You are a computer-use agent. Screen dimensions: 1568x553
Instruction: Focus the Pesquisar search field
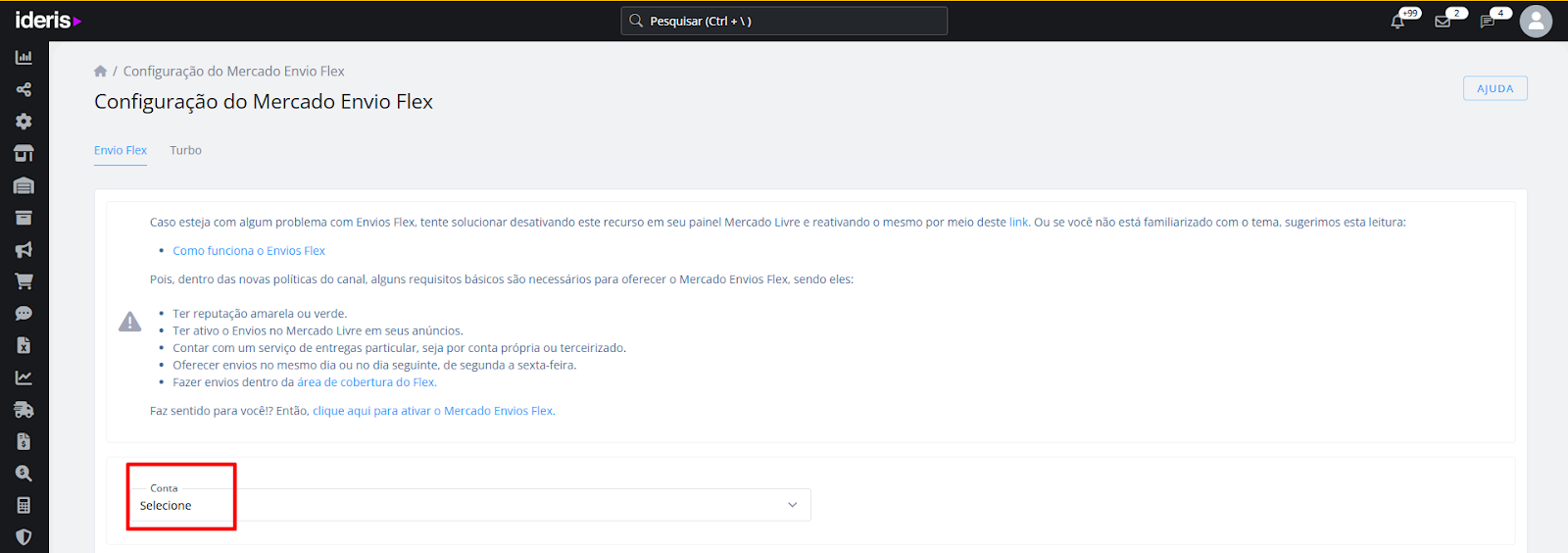coord(784,21)
